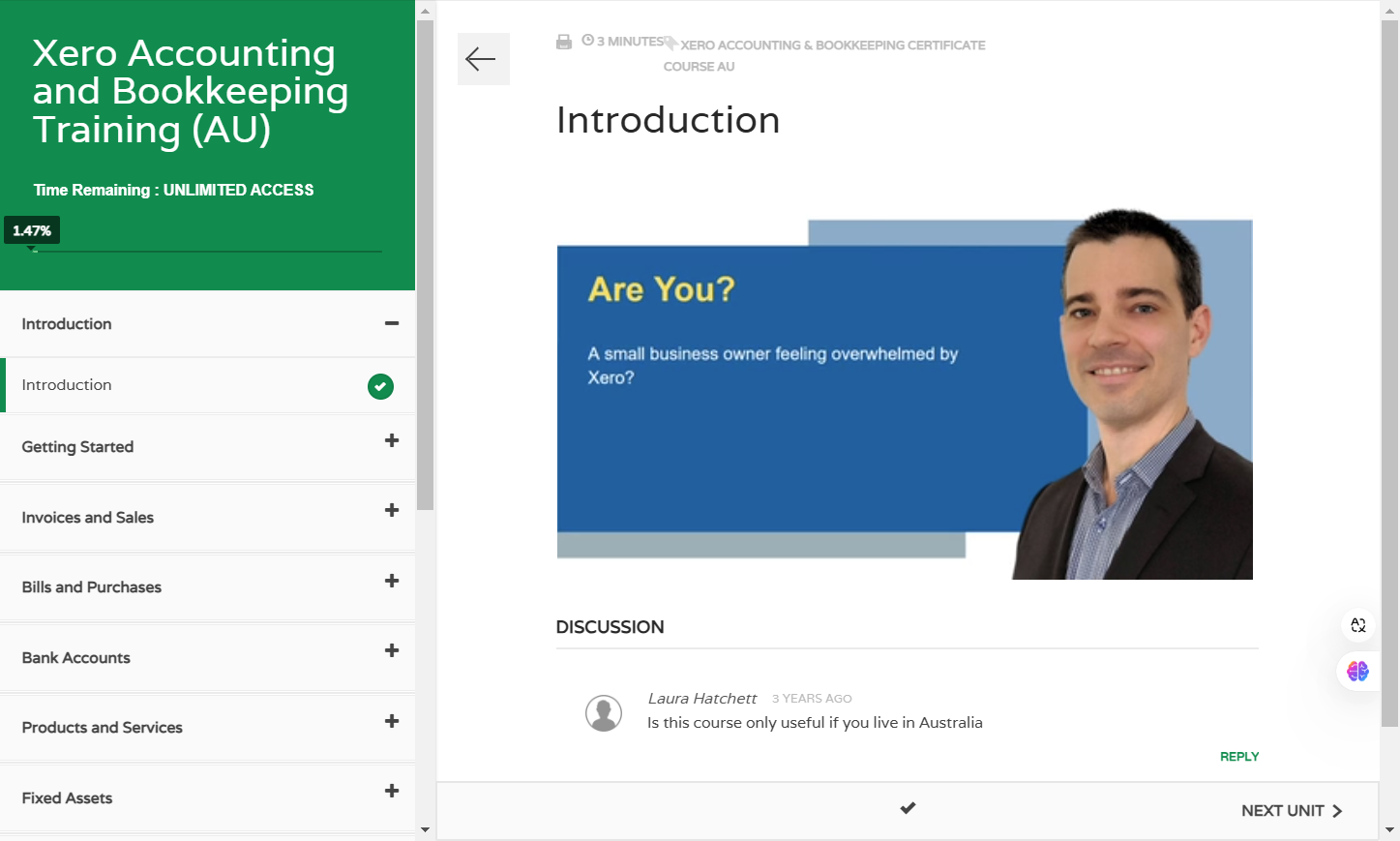
Task: Open the Xero Accounting & Bookkeeping Certificate link
Action: [x=824, y=55]
